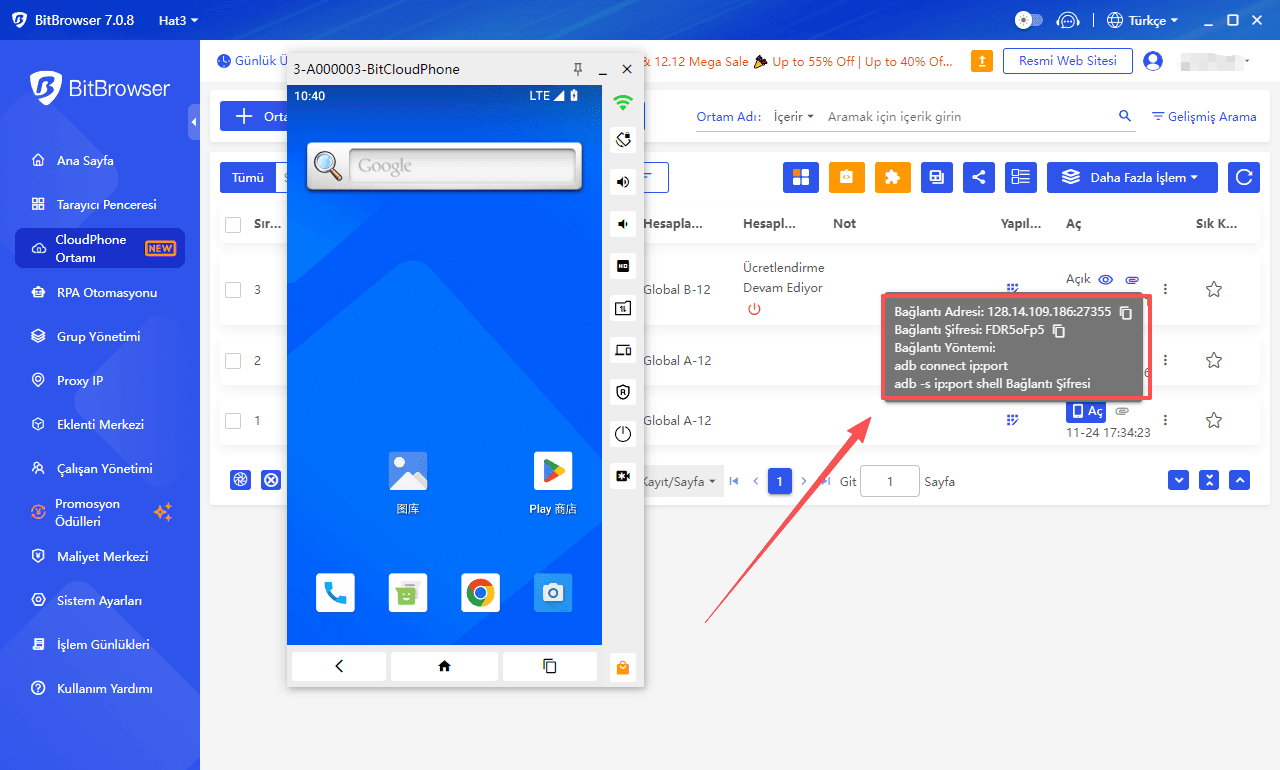This screenshot has width=1280, height=770.
Task: Open Gelişmiş Arama advanced search
Action: (1204, 116)
